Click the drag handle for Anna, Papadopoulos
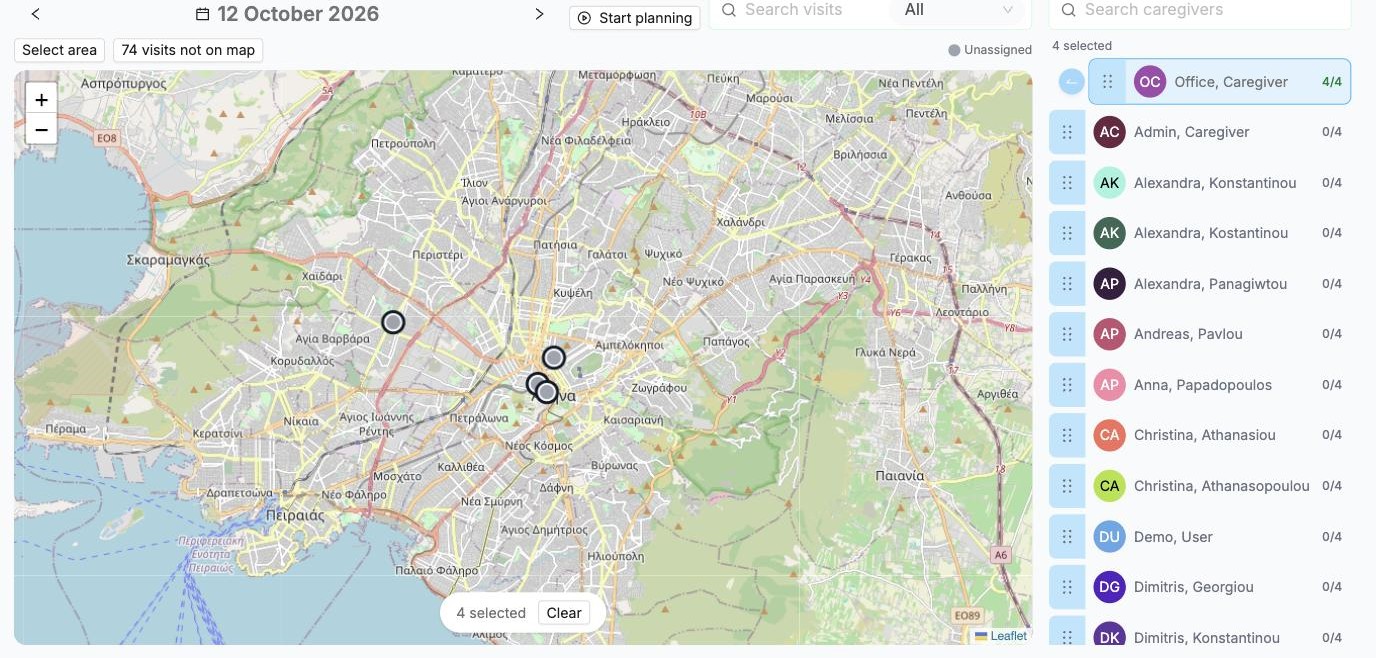Image resolution: width=1376 pixels, height=658 pixels. click(1067, 385)
